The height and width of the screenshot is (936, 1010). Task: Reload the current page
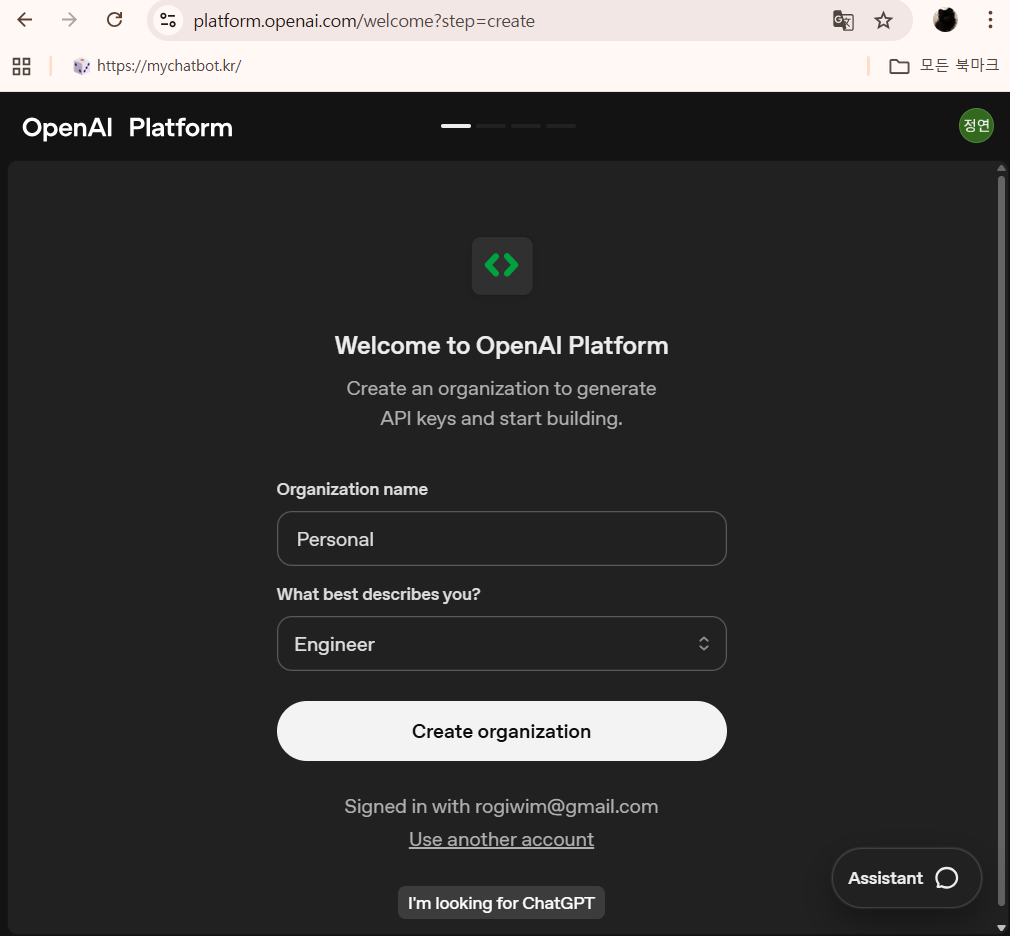pos(115,20)
